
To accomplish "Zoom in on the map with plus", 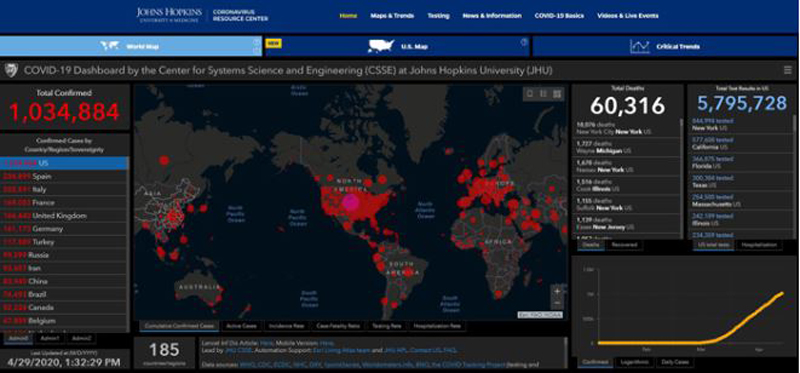I will pyautogui.click(x=557, y=291).
